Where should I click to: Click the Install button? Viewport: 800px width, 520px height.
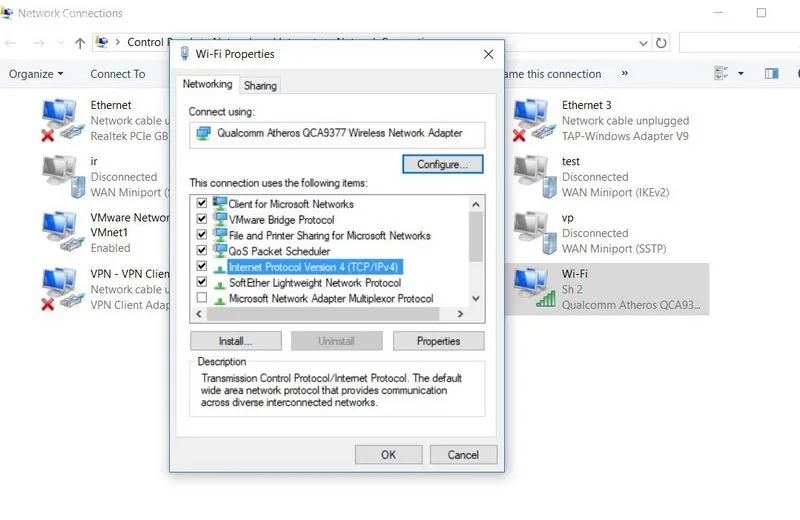point(235,341)
